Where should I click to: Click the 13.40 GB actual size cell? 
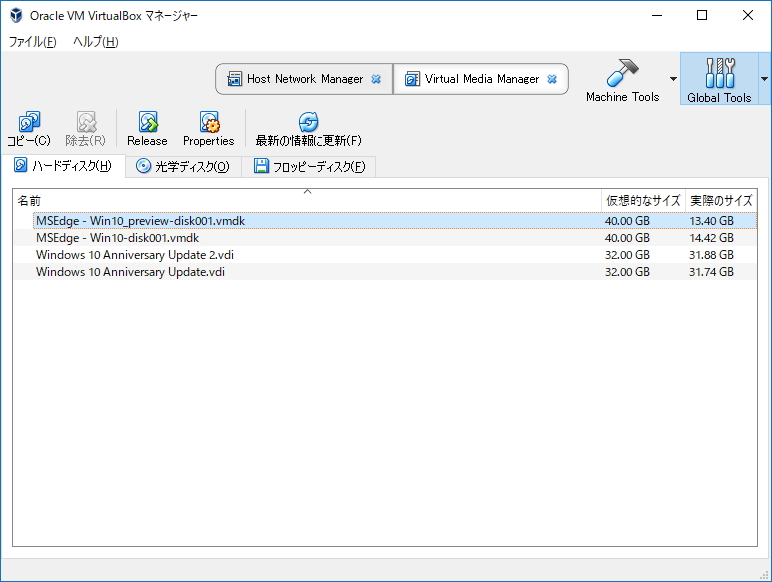(711, 221)
